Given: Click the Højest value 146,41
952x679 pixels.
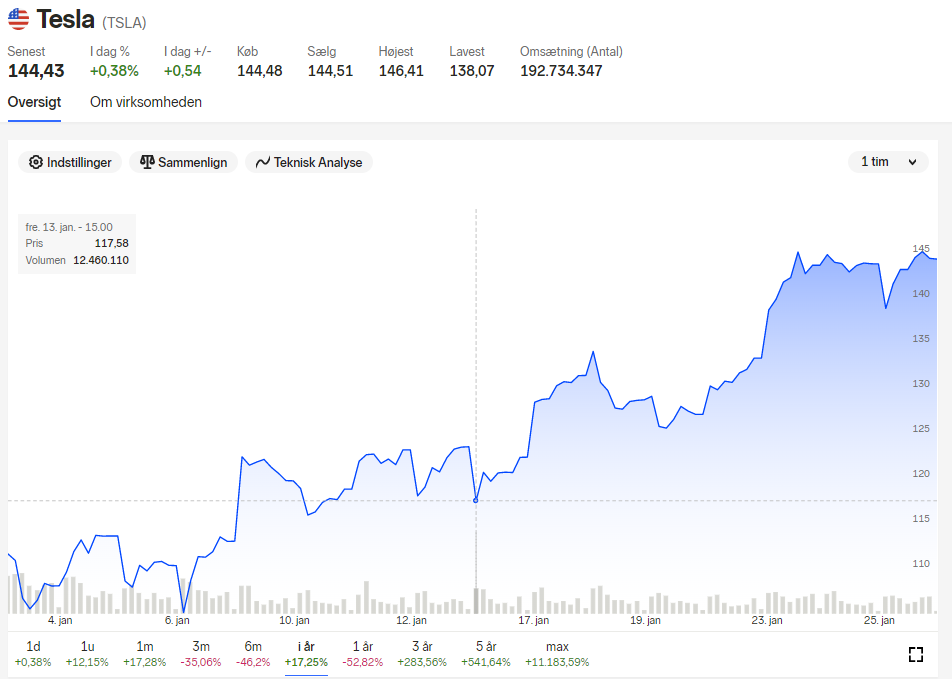Looking at the screenshot, I should click(401, 70).
